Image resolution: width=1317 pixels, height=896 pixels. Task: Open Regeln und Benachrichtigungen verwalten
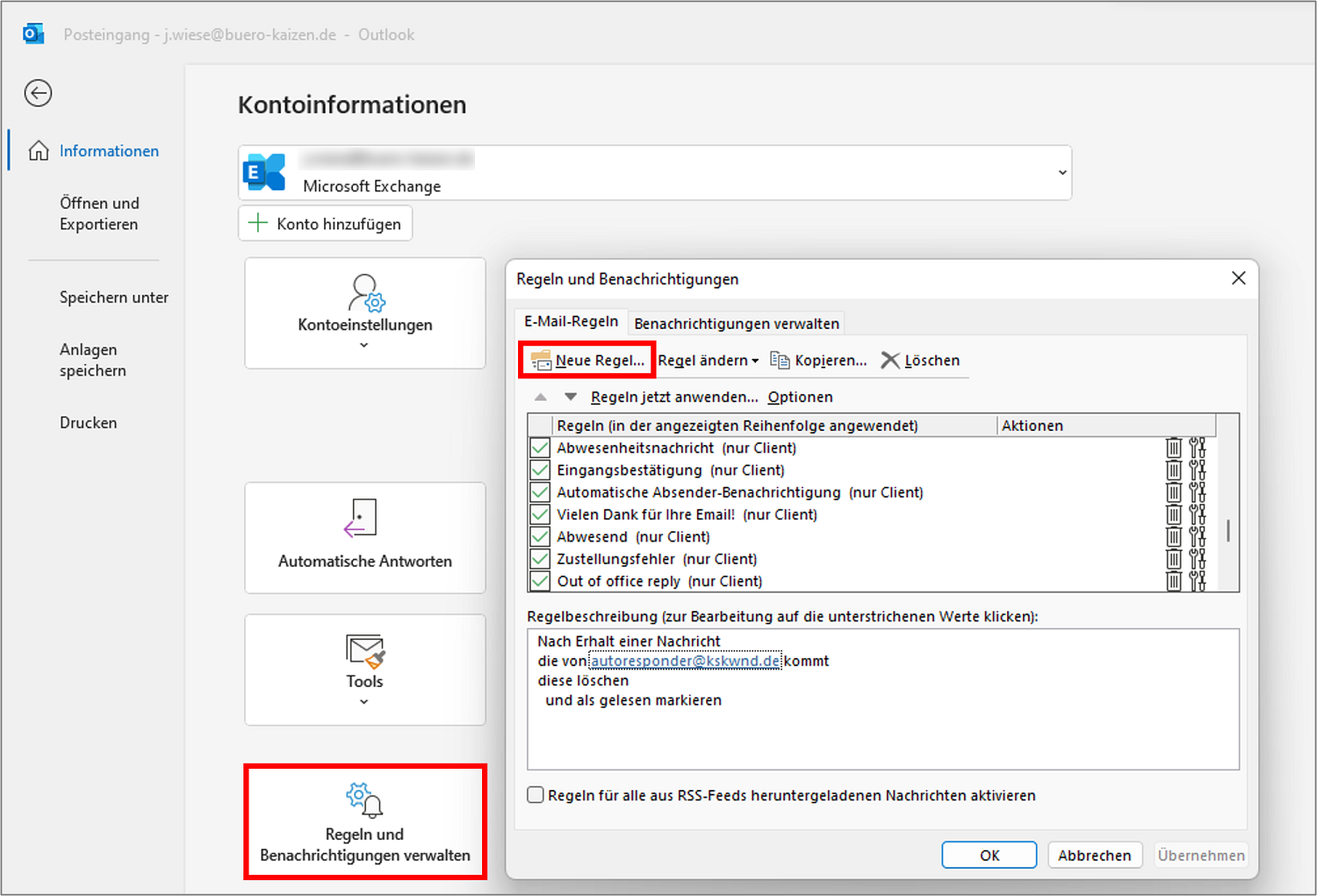(x=364, y=823)
